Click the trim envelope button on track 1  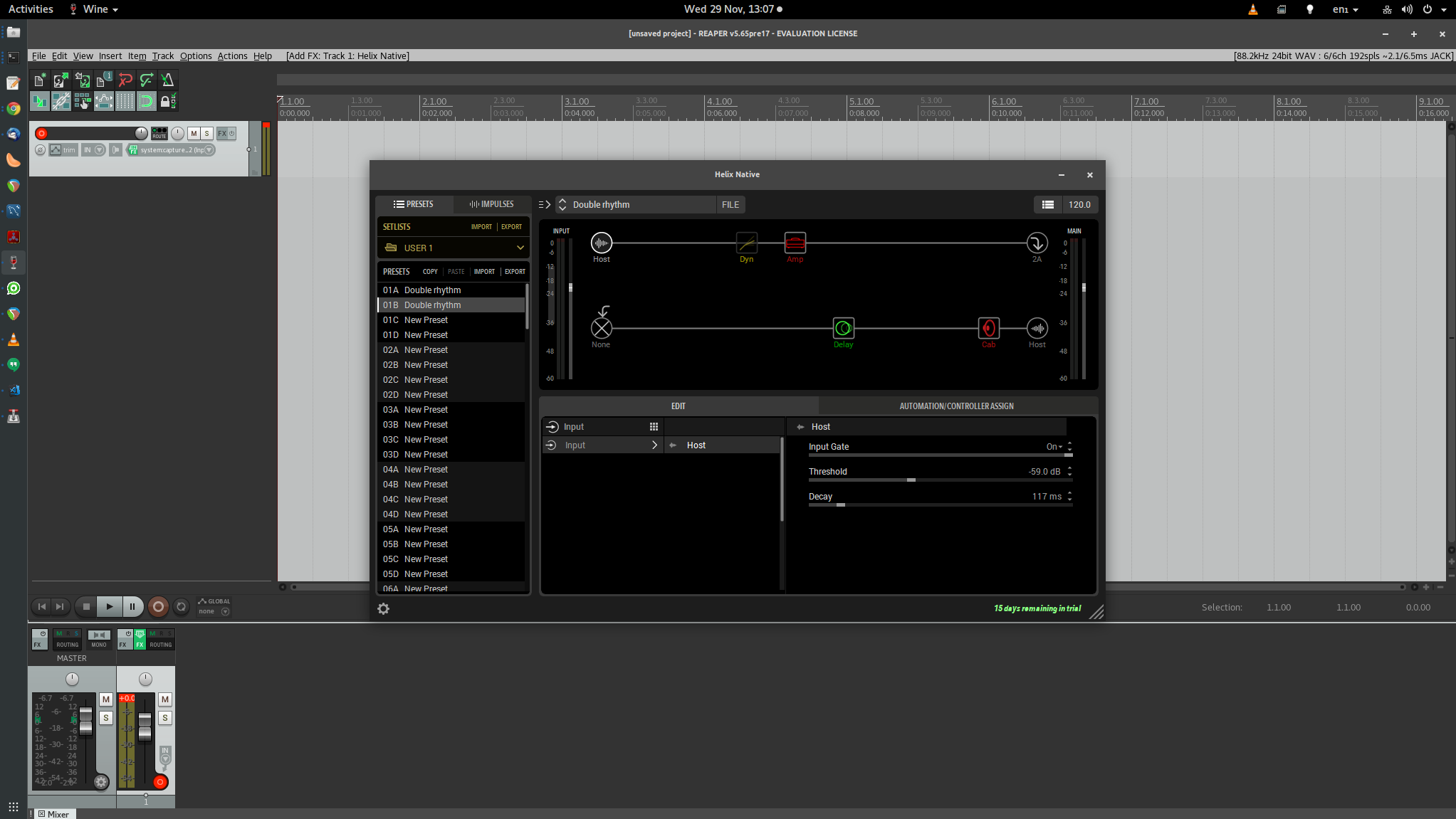tap(63, 150)
